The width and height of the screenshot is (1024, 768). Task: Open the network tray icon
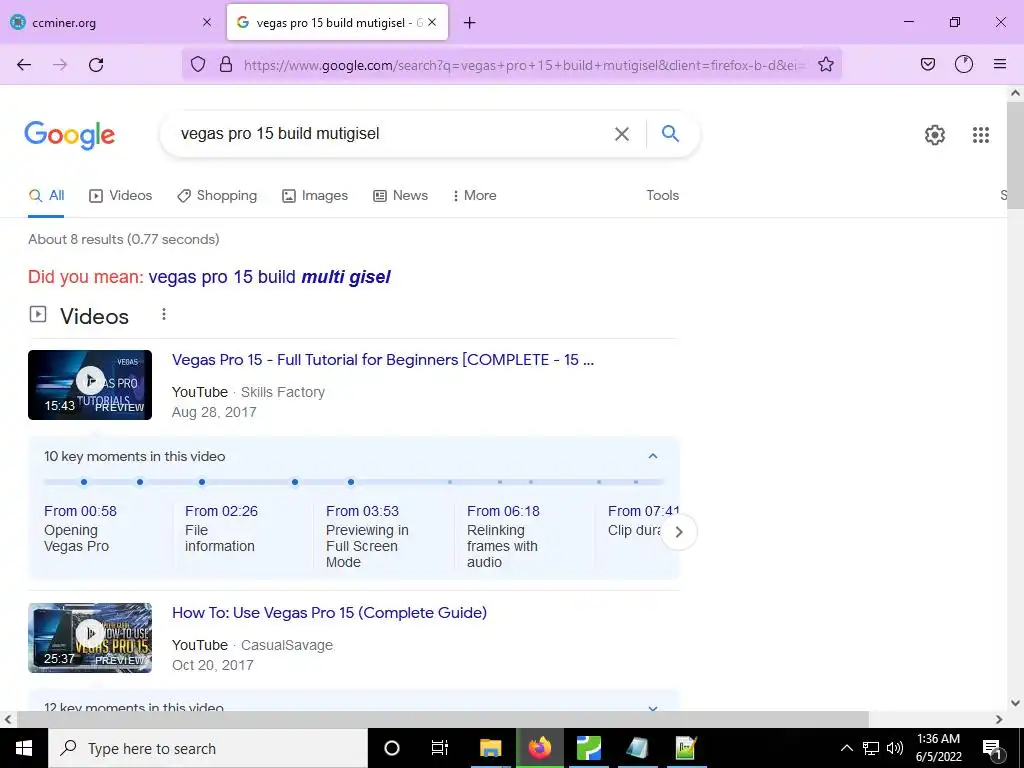coord(871,748)
